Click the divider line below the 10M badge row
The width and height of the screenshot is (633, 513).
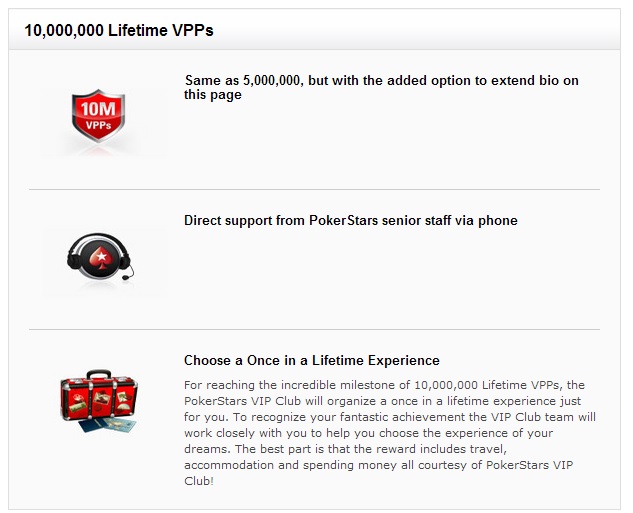(314, 189)
